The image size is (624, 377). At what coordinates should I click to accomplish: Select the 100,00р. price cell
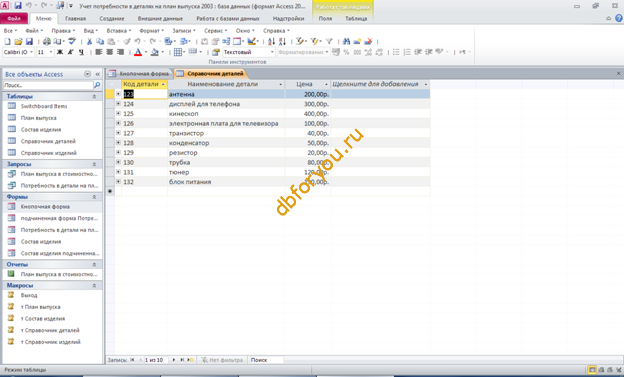click(x=308, y=123)
